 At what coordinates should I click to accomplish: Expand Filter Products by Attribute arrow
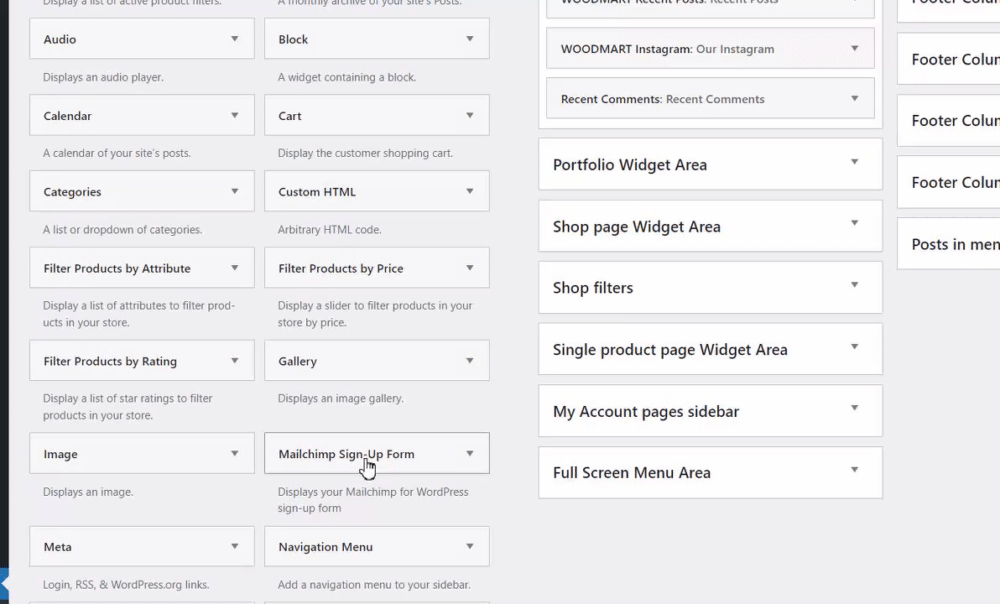pyautogui.click(x=235, y=268)
